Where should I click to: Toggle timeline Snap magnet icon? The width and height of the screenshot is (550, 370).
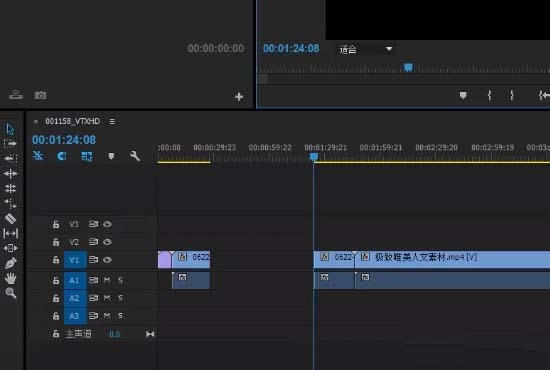(62, 156)
